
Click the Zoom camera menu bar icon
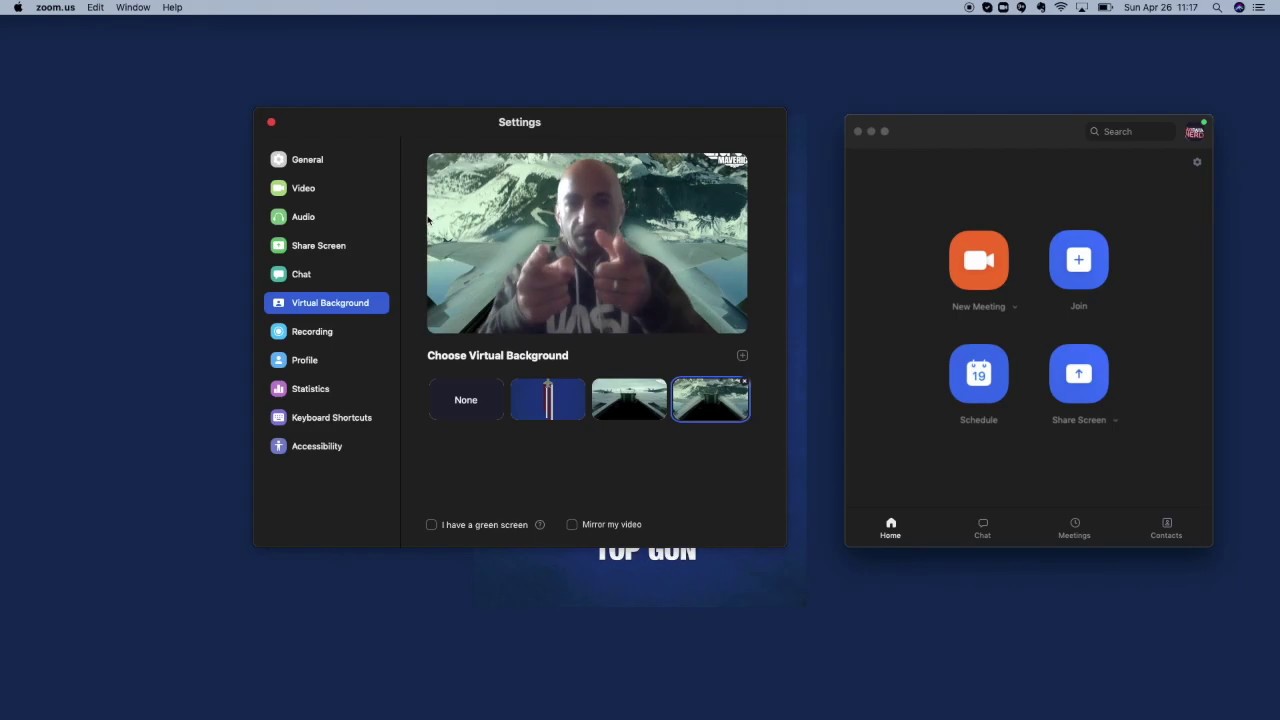[1003, 7]
